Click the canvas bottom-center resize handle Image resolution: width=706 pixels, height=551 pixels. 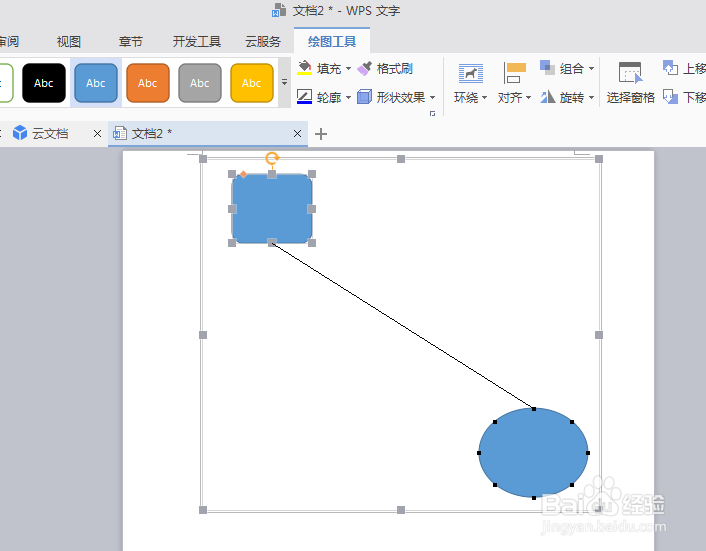(401, 510)
